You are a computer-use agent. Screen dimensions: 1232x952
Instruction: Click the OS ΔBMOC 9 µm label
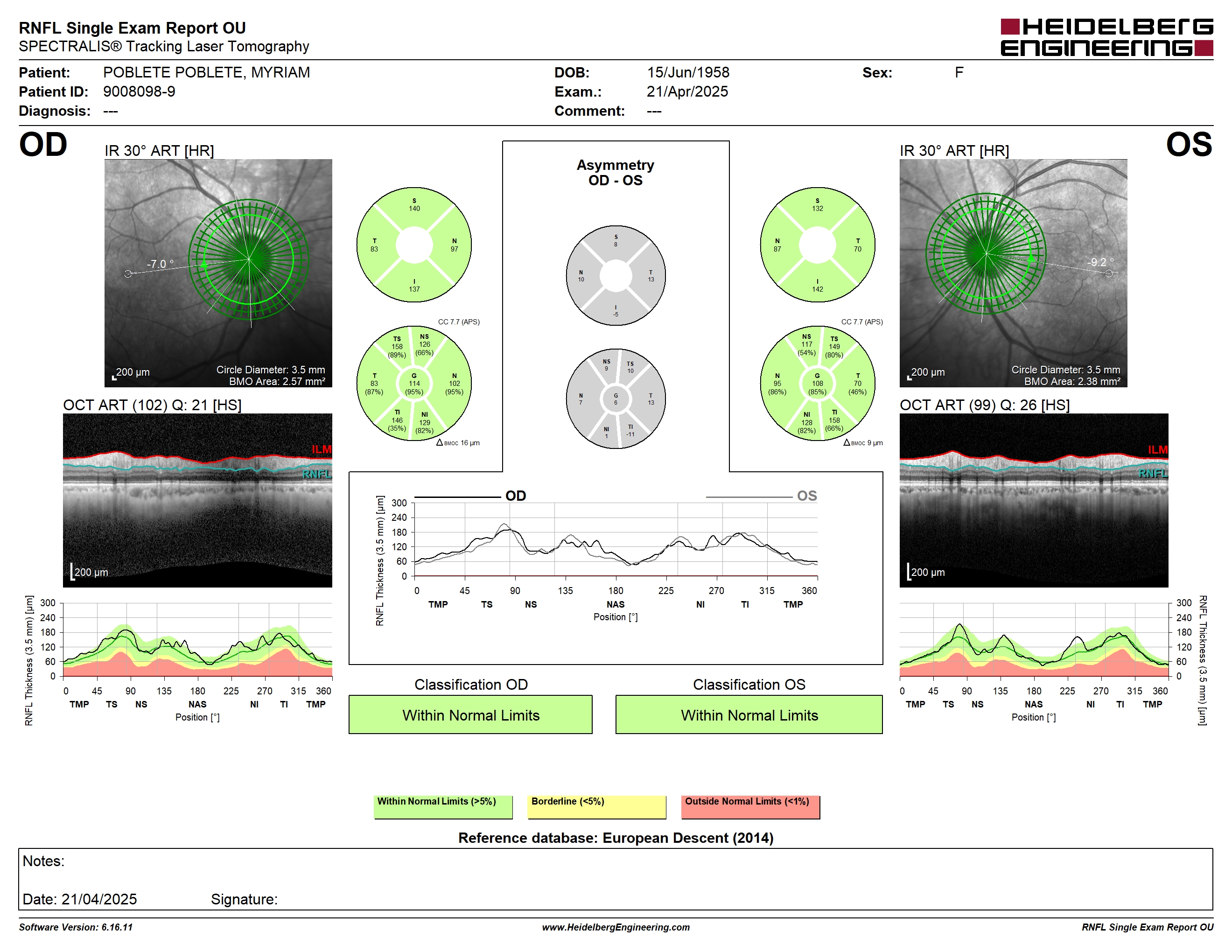tap(862, 443)
